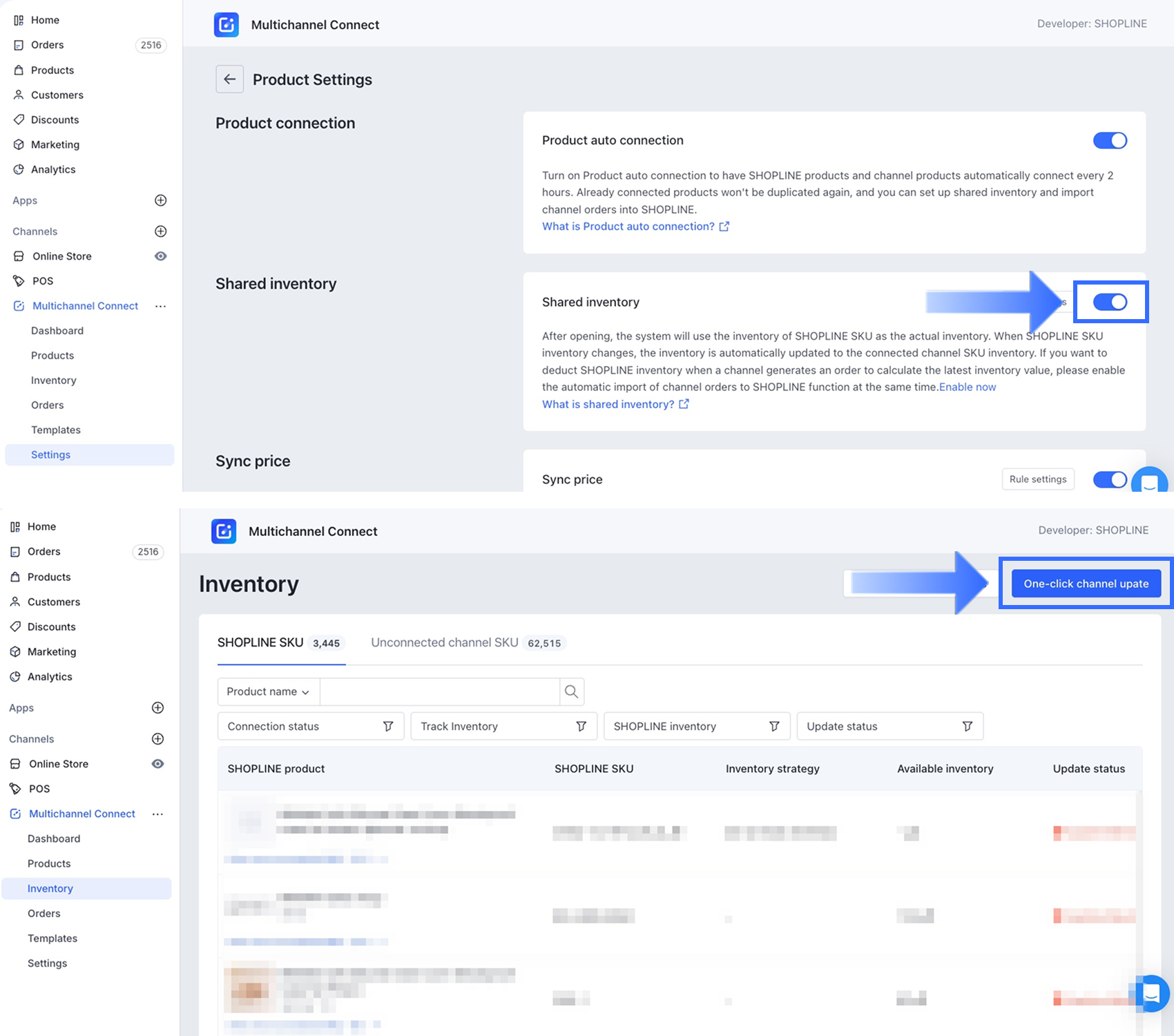Toggle the Product auto connection switch
The height and width of the screenshot is (1036, 1174).
pos(1110,141)
